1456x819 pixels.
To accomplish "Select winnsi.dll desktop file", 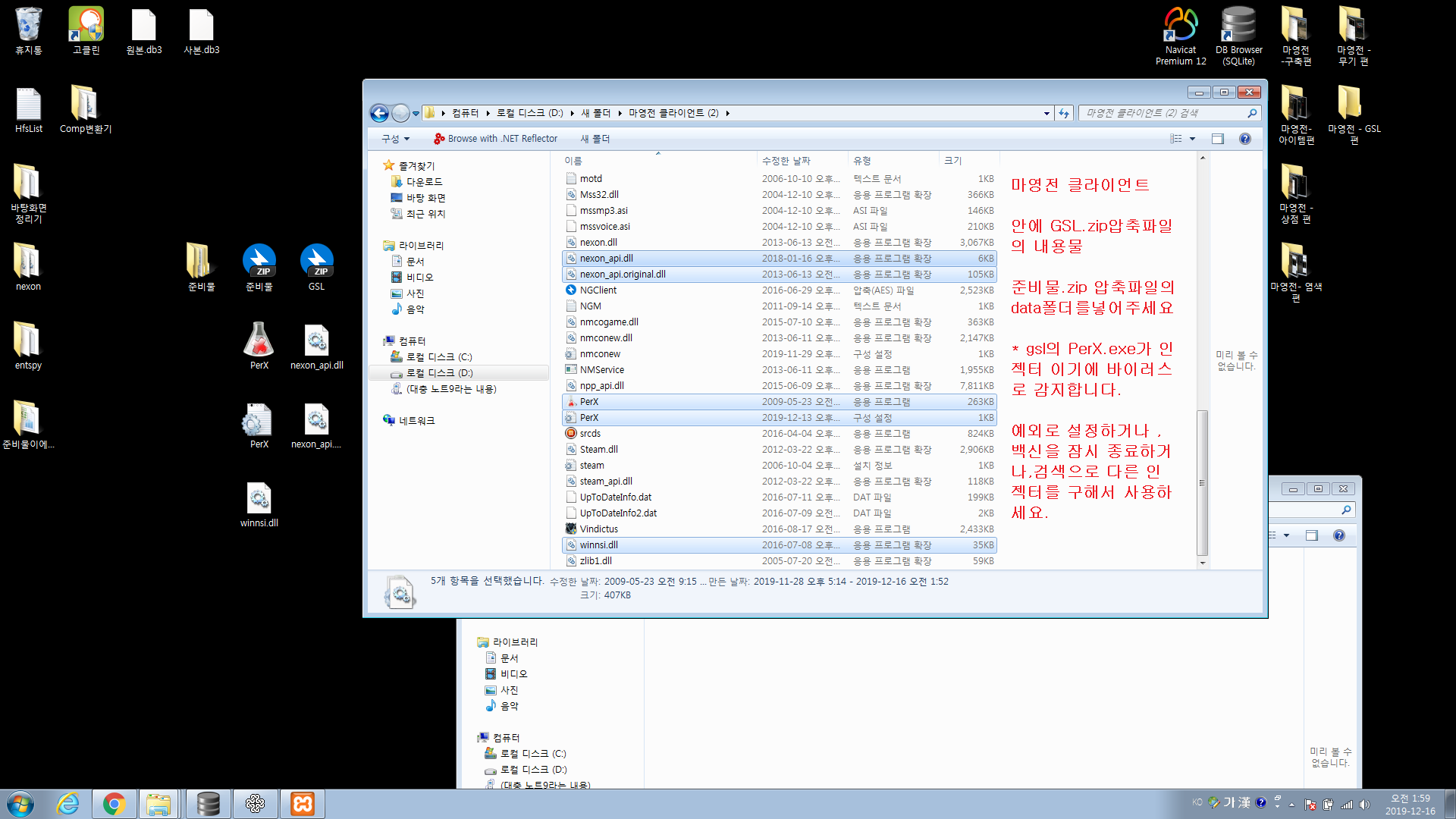I will tap(259, 504).
